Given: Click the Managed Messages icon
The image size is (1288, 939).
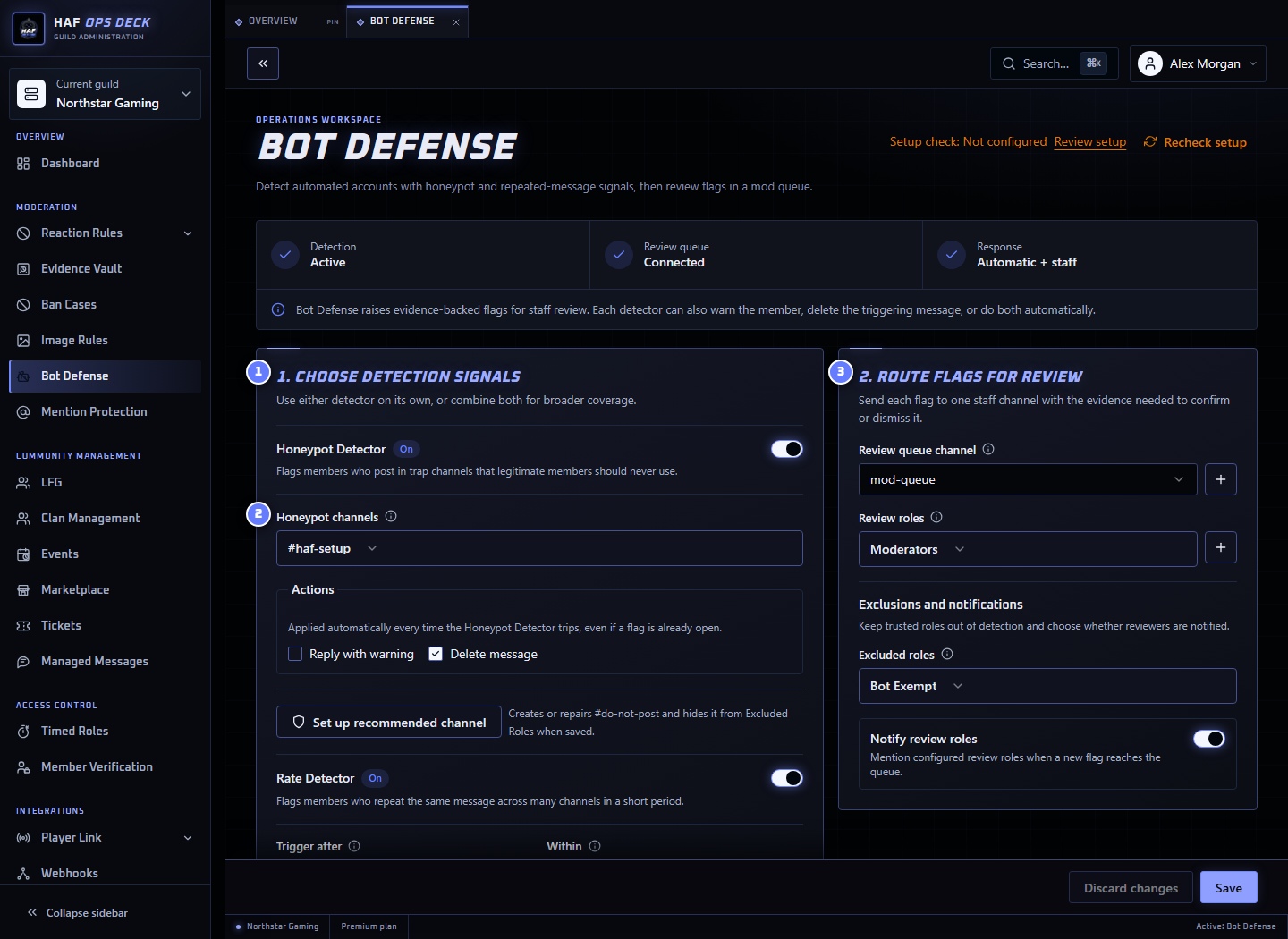Looking at the screenshot, I should [x=23, y=661].
